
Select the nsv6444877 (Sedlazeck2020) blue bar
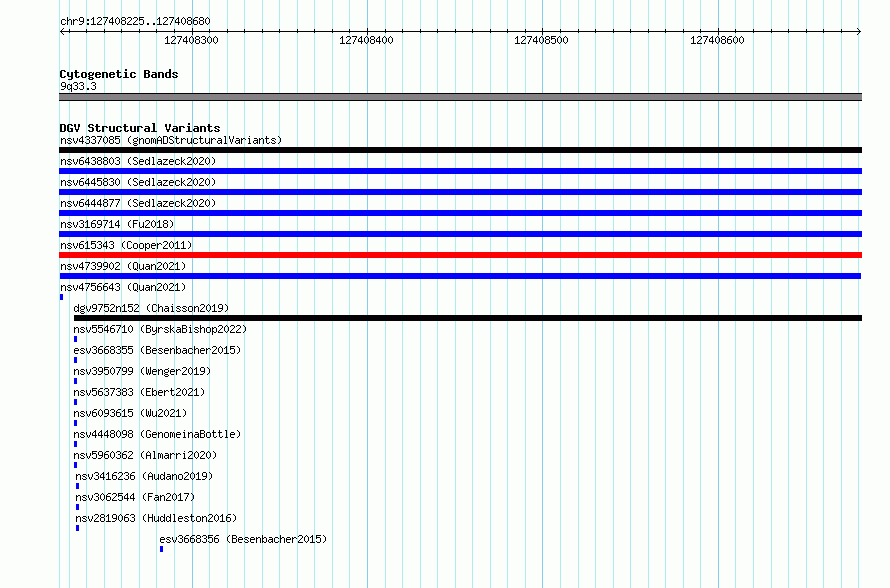(x=460, y=213)
